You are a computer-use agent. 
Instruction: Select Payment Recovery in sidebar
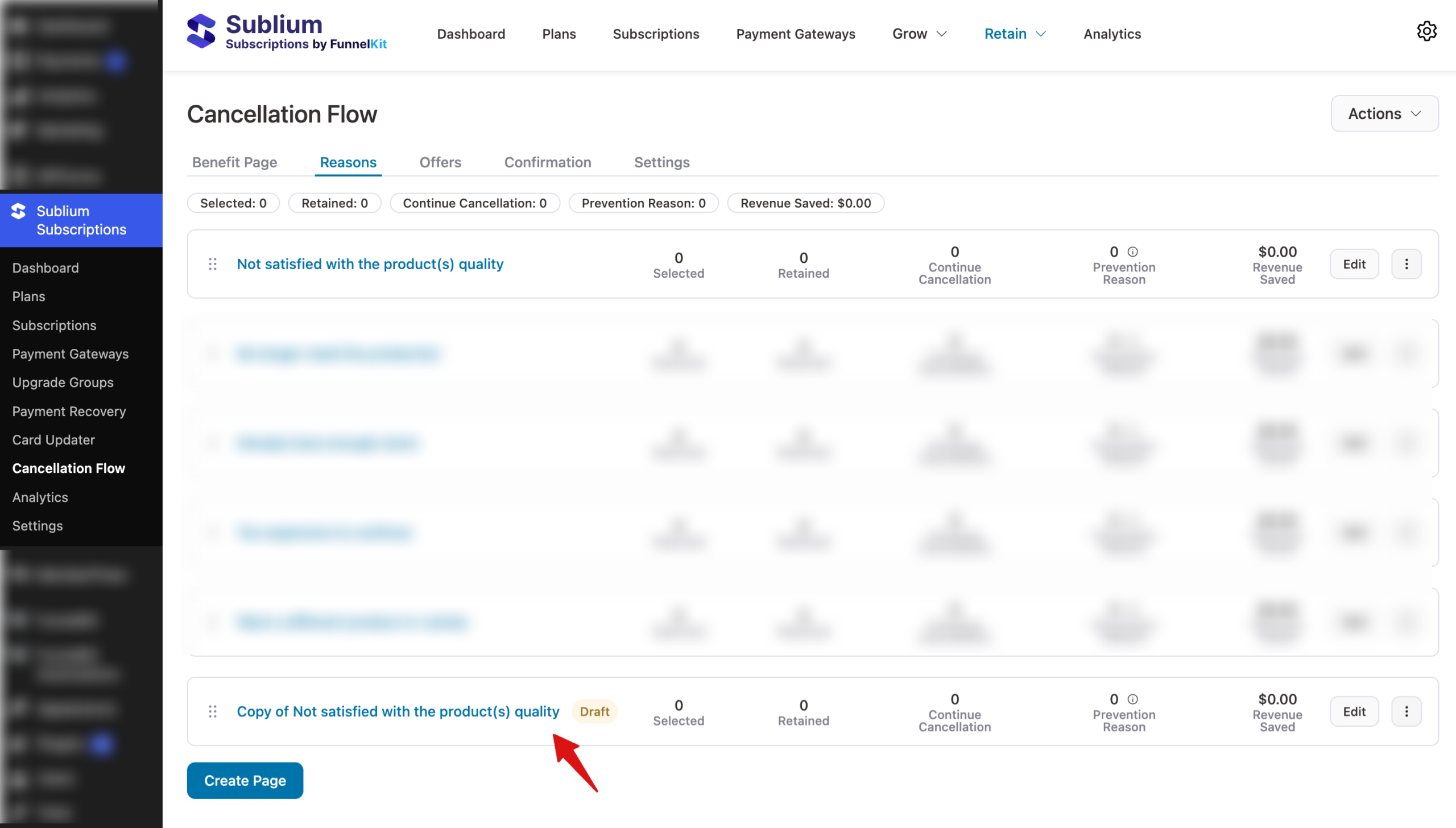(x=69, y=411)
